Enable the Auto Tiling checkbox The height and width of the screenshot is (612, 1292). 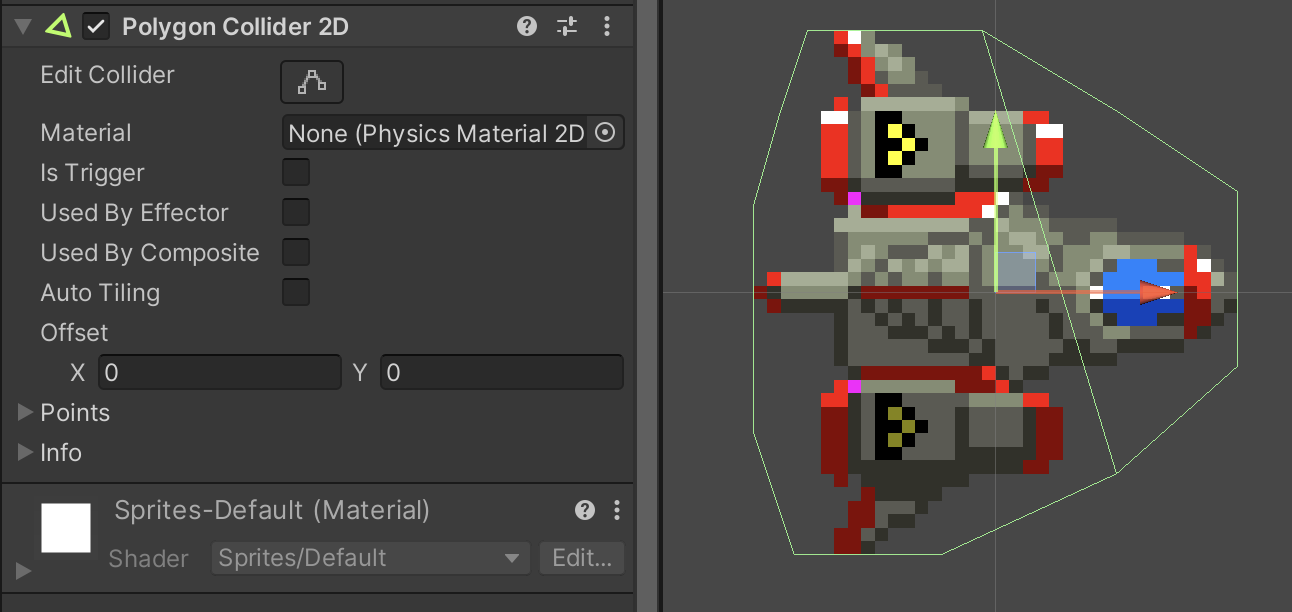(x=296, y=293)
